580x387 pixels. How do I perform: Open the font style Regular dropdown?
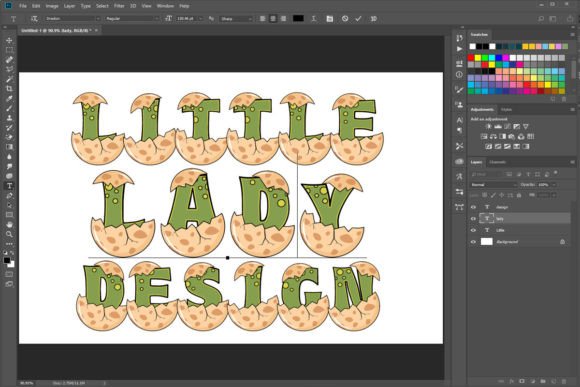[x=132, y=18]
